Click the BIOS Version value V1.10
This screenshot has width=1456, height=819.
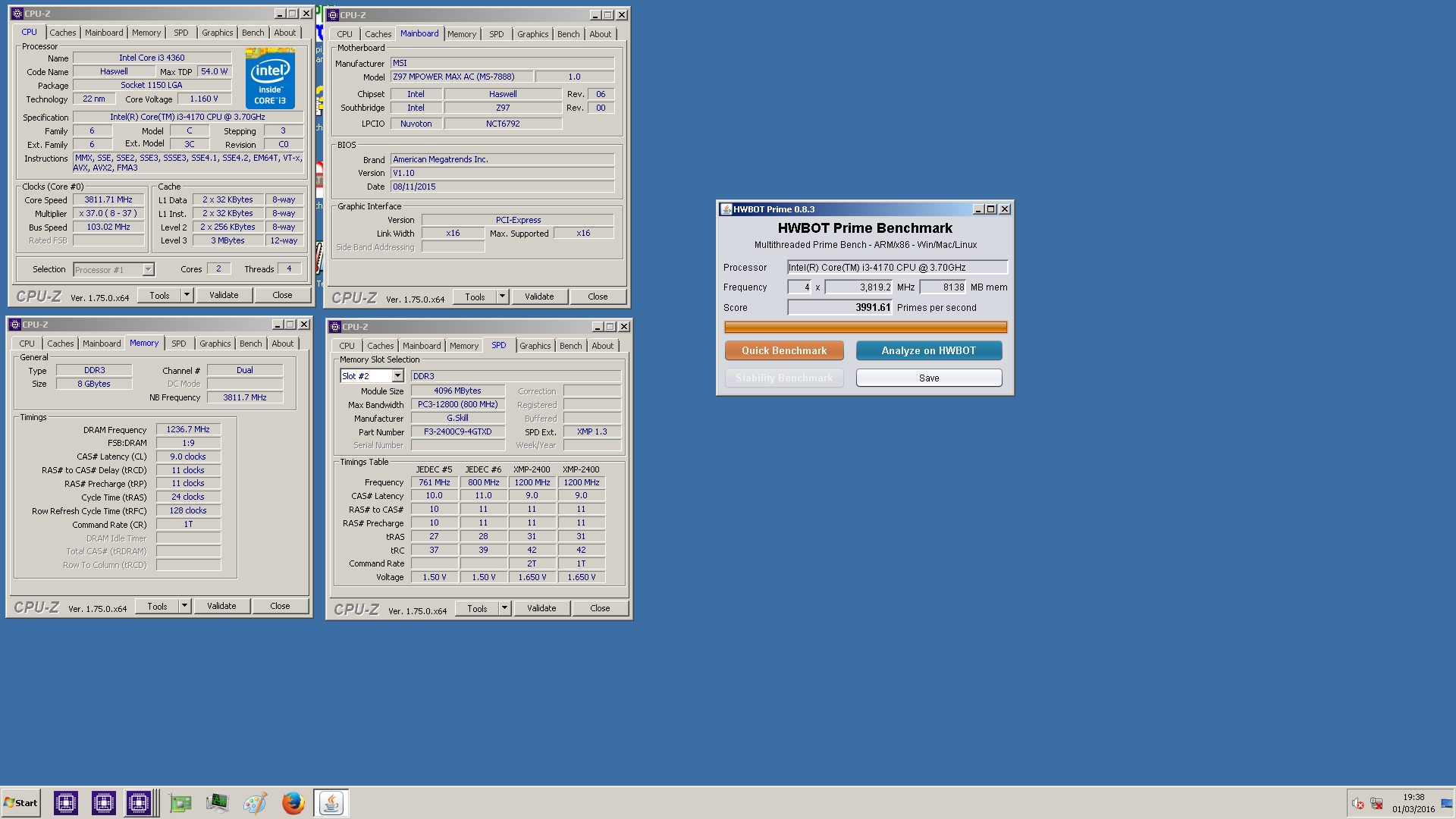502,173
